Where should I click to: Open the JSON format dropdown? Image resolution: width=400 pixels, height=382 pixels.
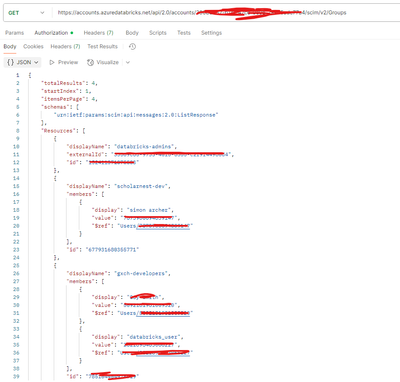tap(22, 62)
